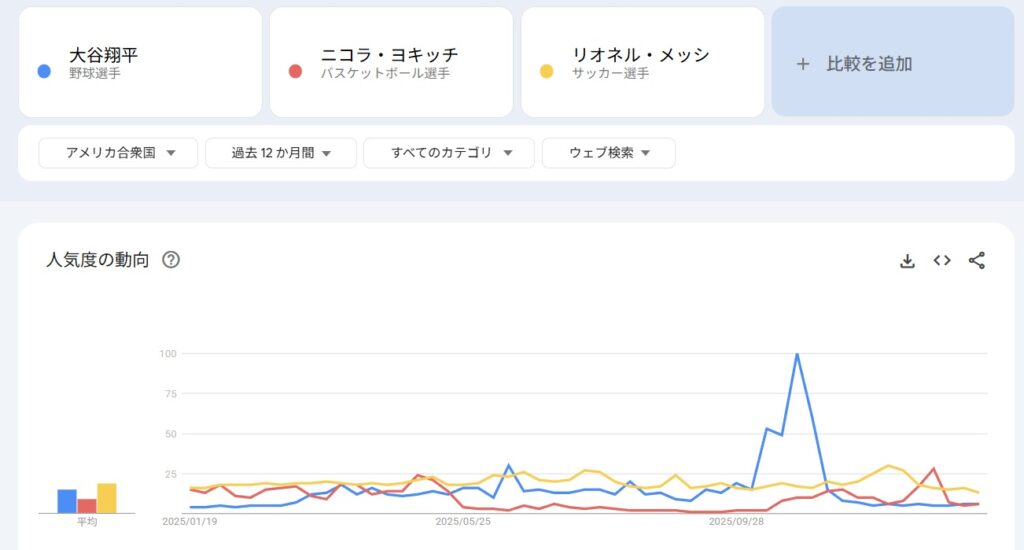Select the ニコラ・ヨキッチ search term card
1024x550 pixels.
coord(391,62)
